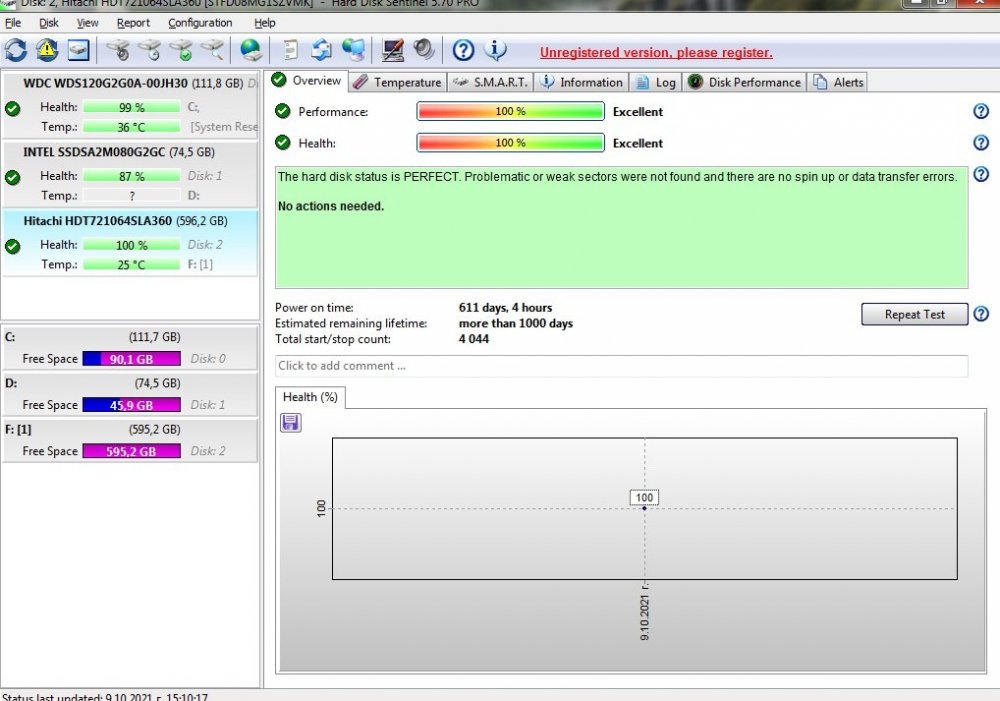Image resolution: width=1000 pixels, height=701 pixels.
Task: Switch to the S.M.A.R.T. tab
Action: tap(490, 82)
